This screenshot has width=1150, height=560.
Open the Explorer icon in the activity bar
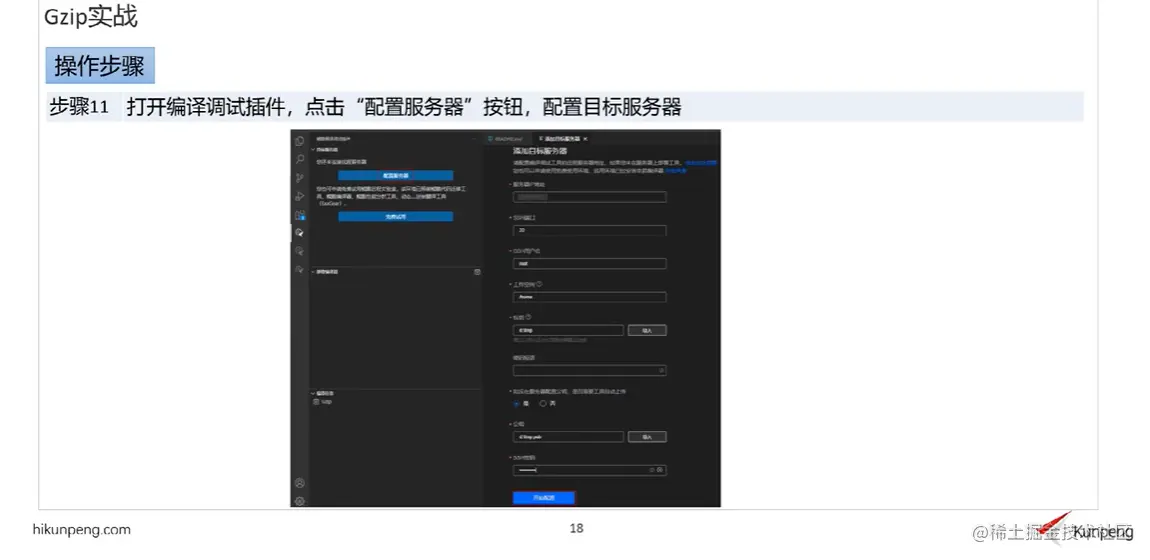299,141
